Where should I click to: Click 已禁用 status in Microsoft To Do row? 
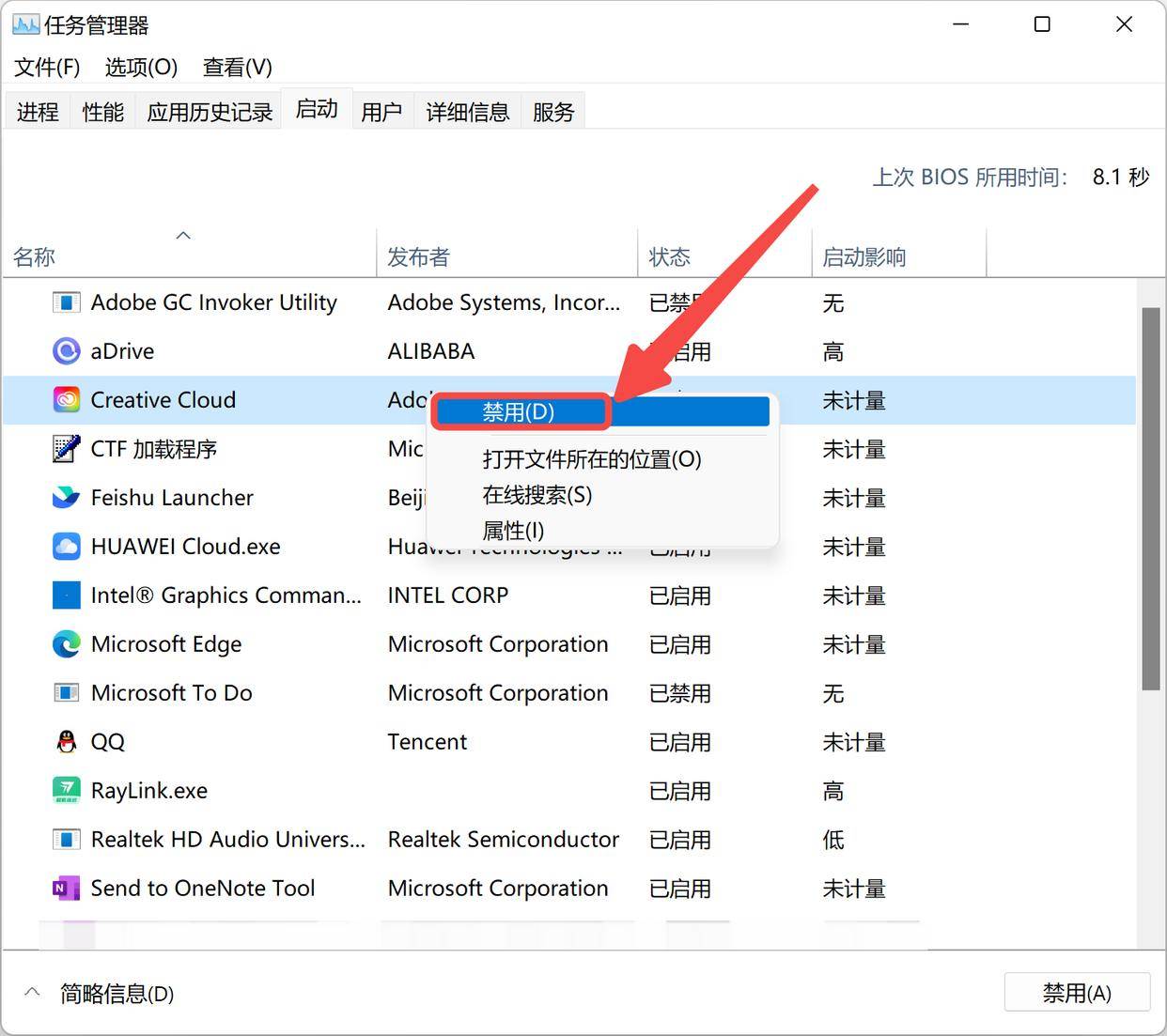coord(680,693)
